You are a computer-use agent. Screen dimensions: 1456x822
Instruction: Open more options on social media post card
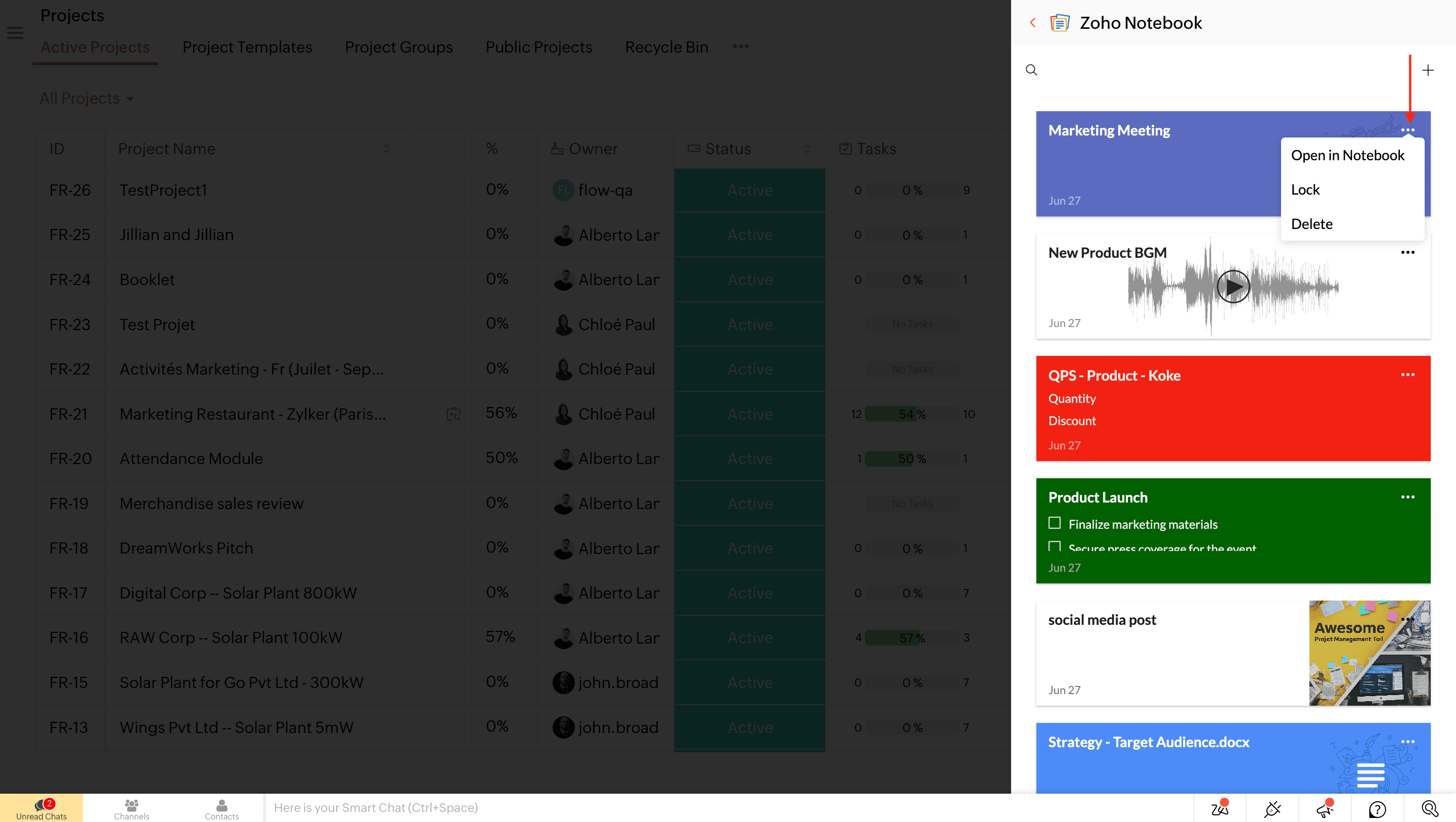point(1407,619)
